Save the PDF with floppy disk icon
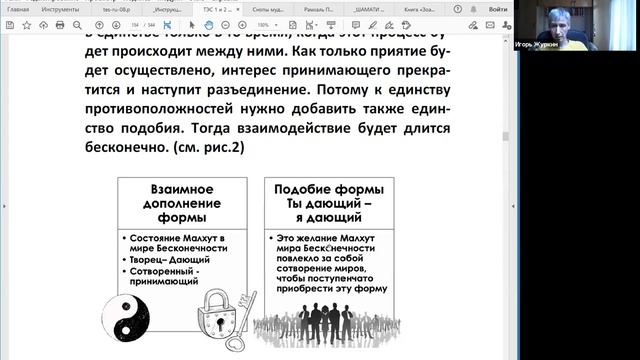The image size is (640, 360). click(10, 25)
